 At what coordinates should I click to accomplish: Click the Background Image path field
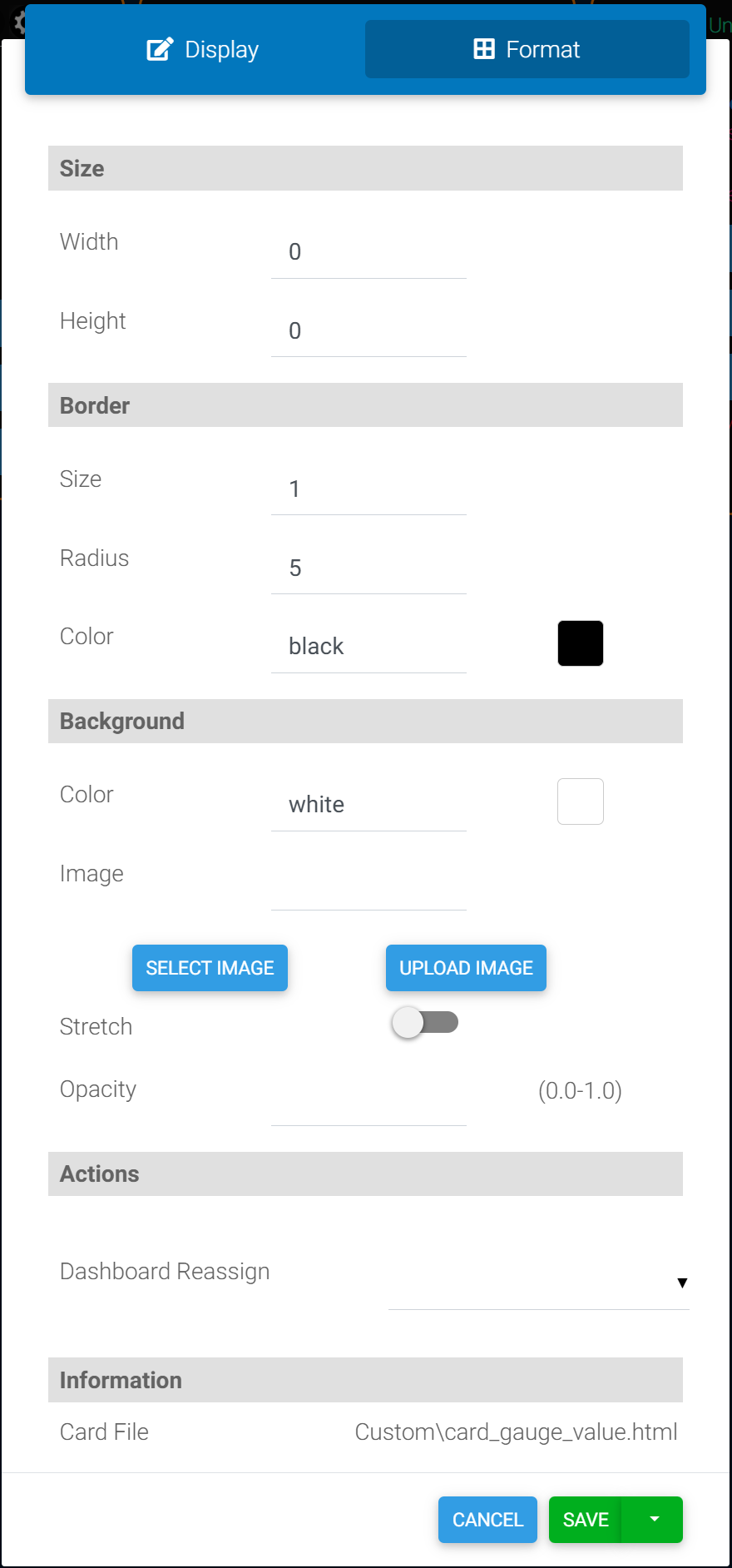(x=368, y=886)
